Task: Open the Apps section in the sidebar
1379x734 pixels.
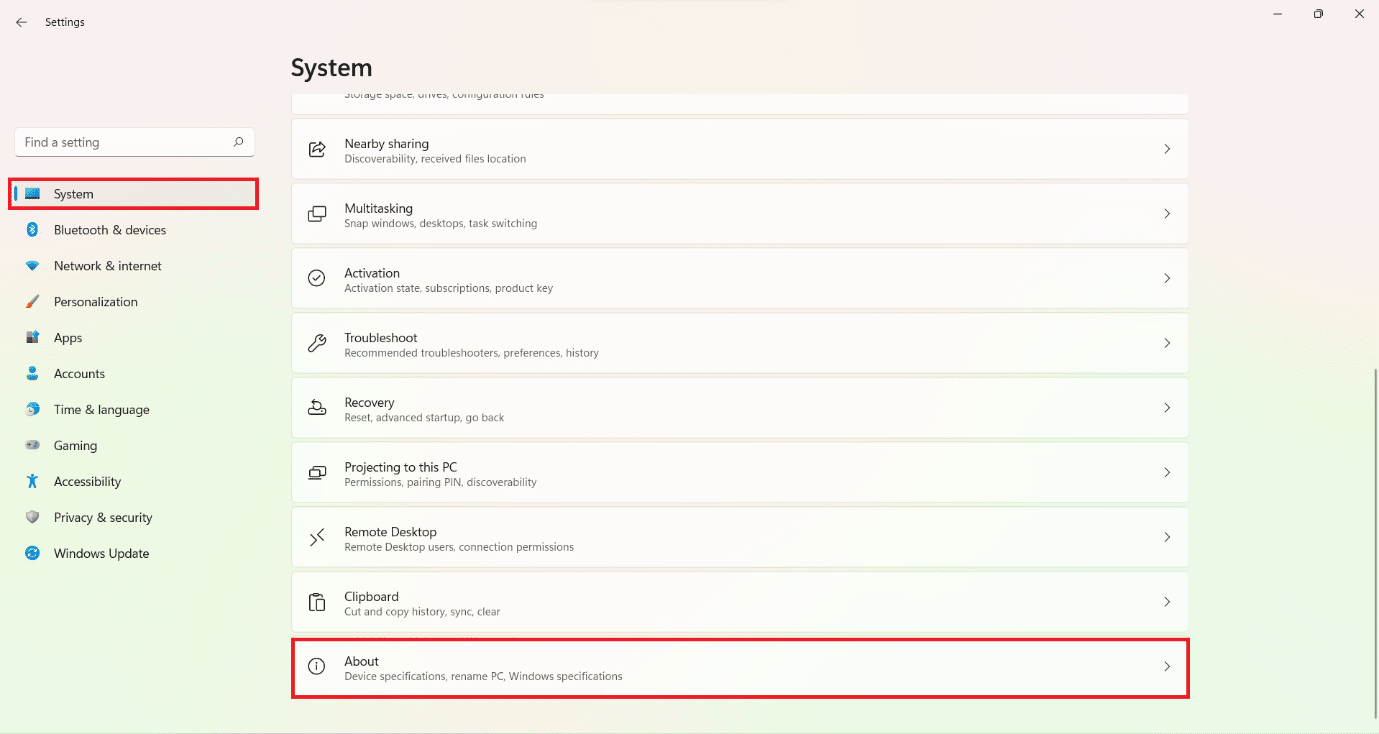Action: tap(68, 338)
